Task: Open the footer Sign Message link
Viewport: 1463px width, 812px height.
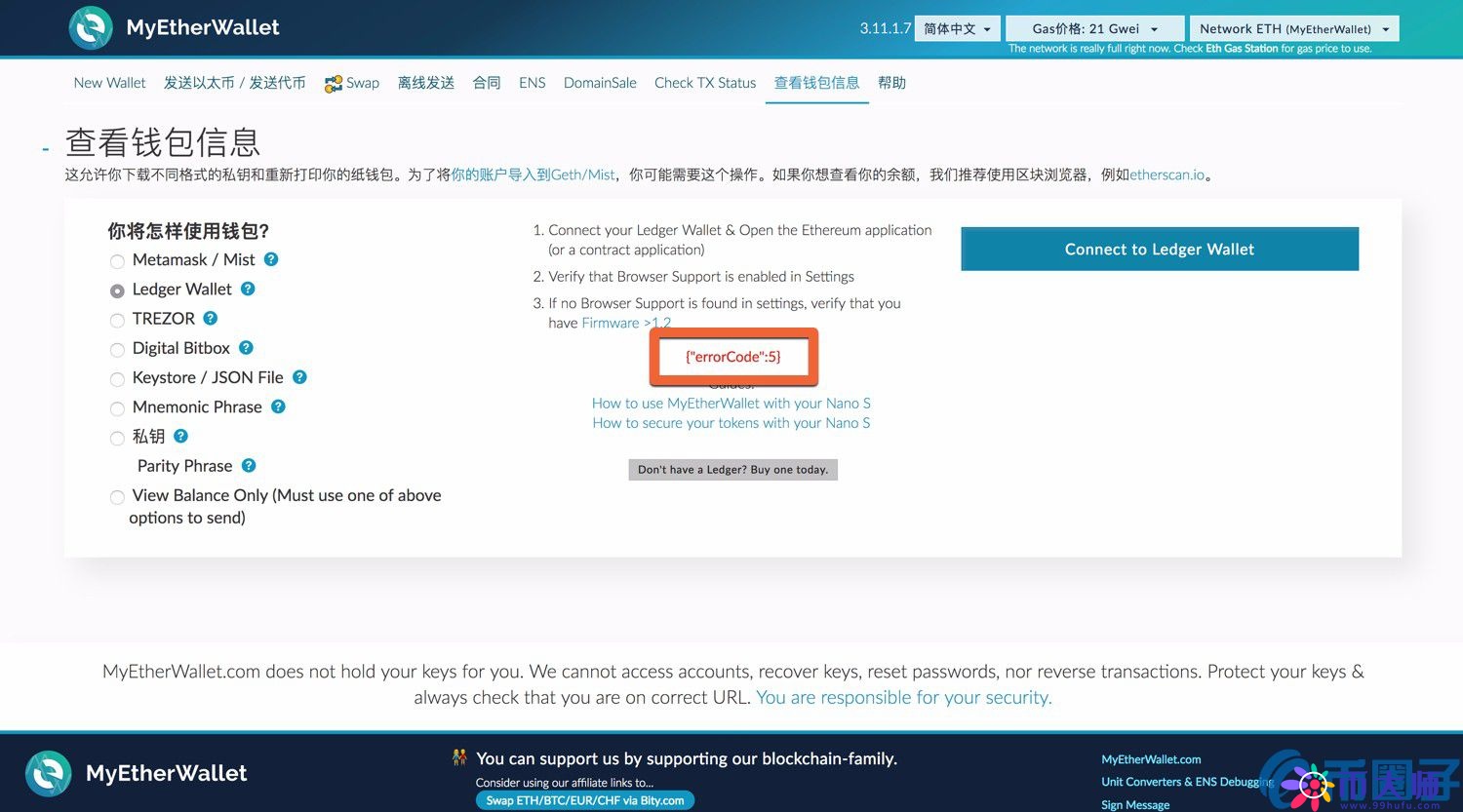Action: (x=1135, y=805)
